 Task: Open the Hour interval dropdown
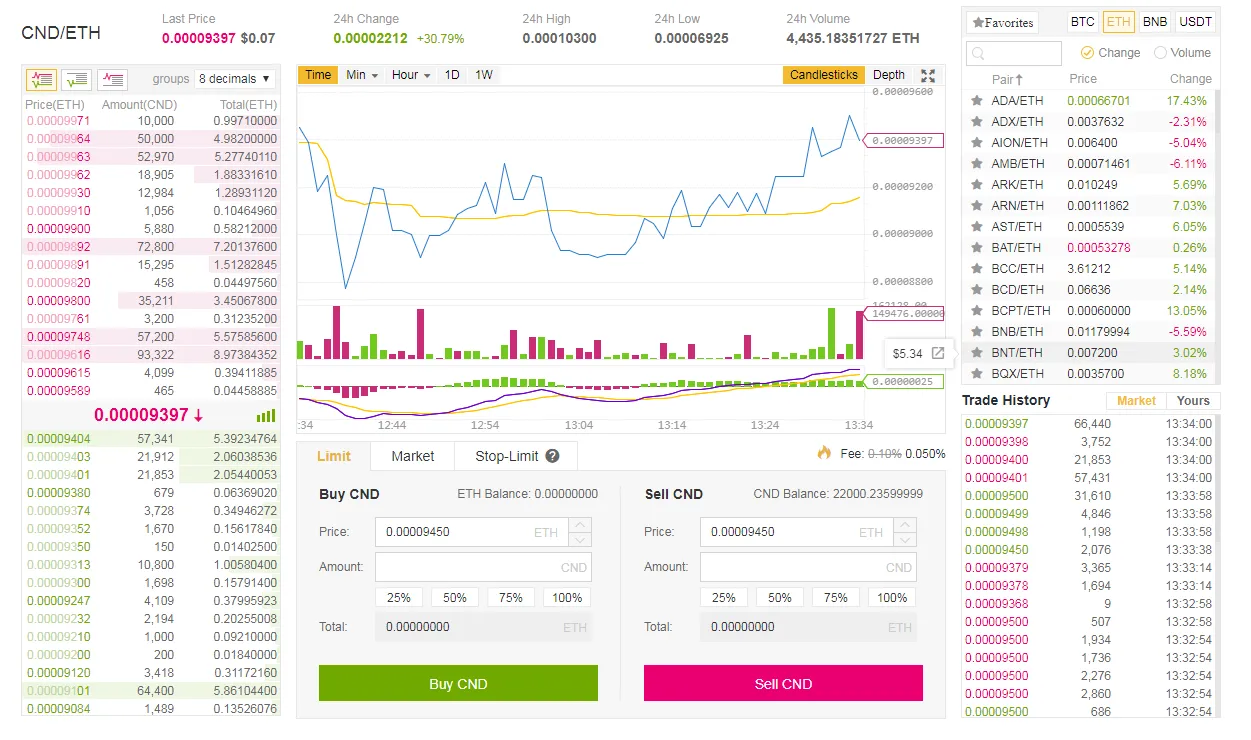(x=411, y=75)
